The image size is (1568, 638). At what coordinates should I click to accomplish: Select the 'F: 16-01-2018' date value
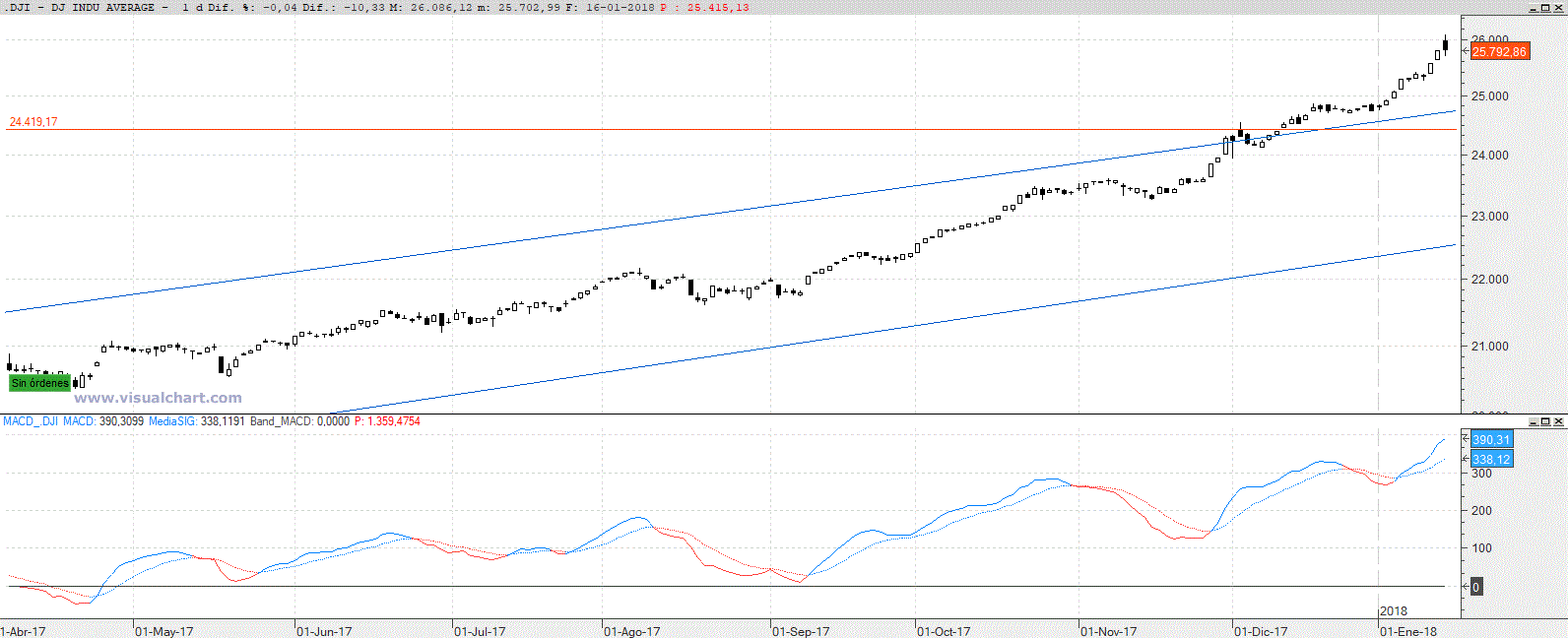[610, 7]
